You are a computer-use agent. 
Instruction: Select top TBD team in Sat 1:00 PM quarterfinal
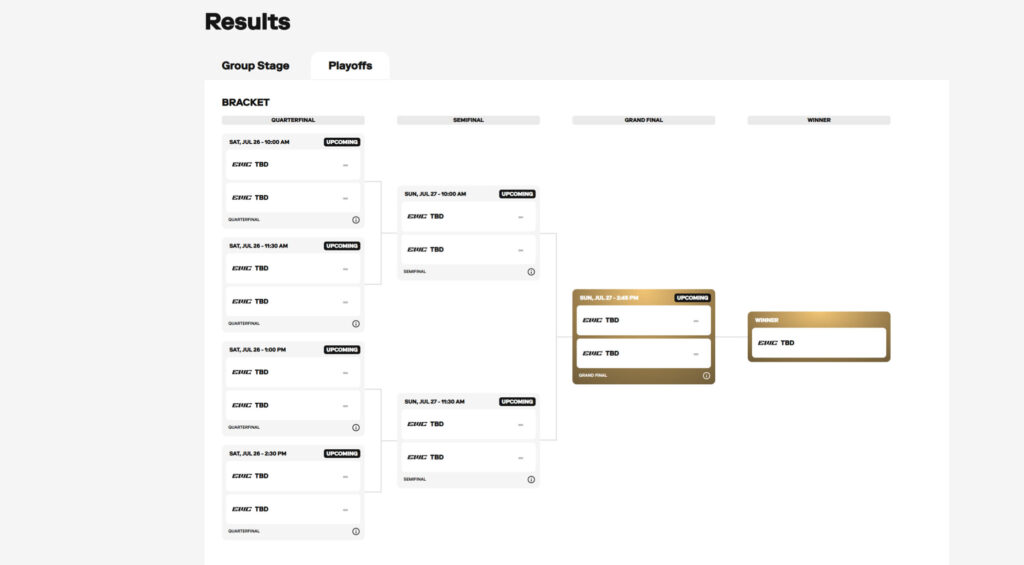(x=292, y=372)
